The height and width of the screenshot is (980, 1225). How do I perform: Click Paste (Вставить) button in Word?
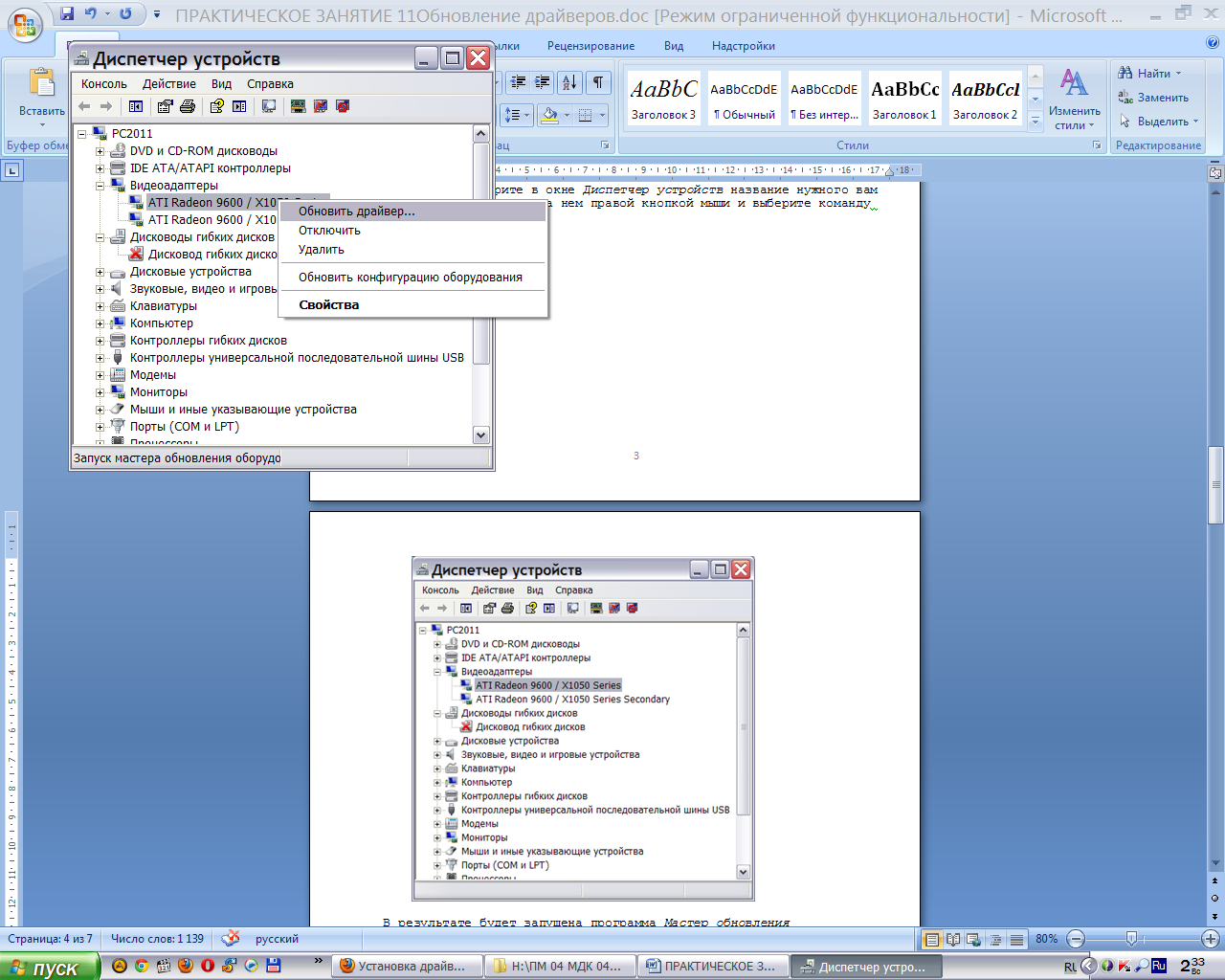click(41, 97)
